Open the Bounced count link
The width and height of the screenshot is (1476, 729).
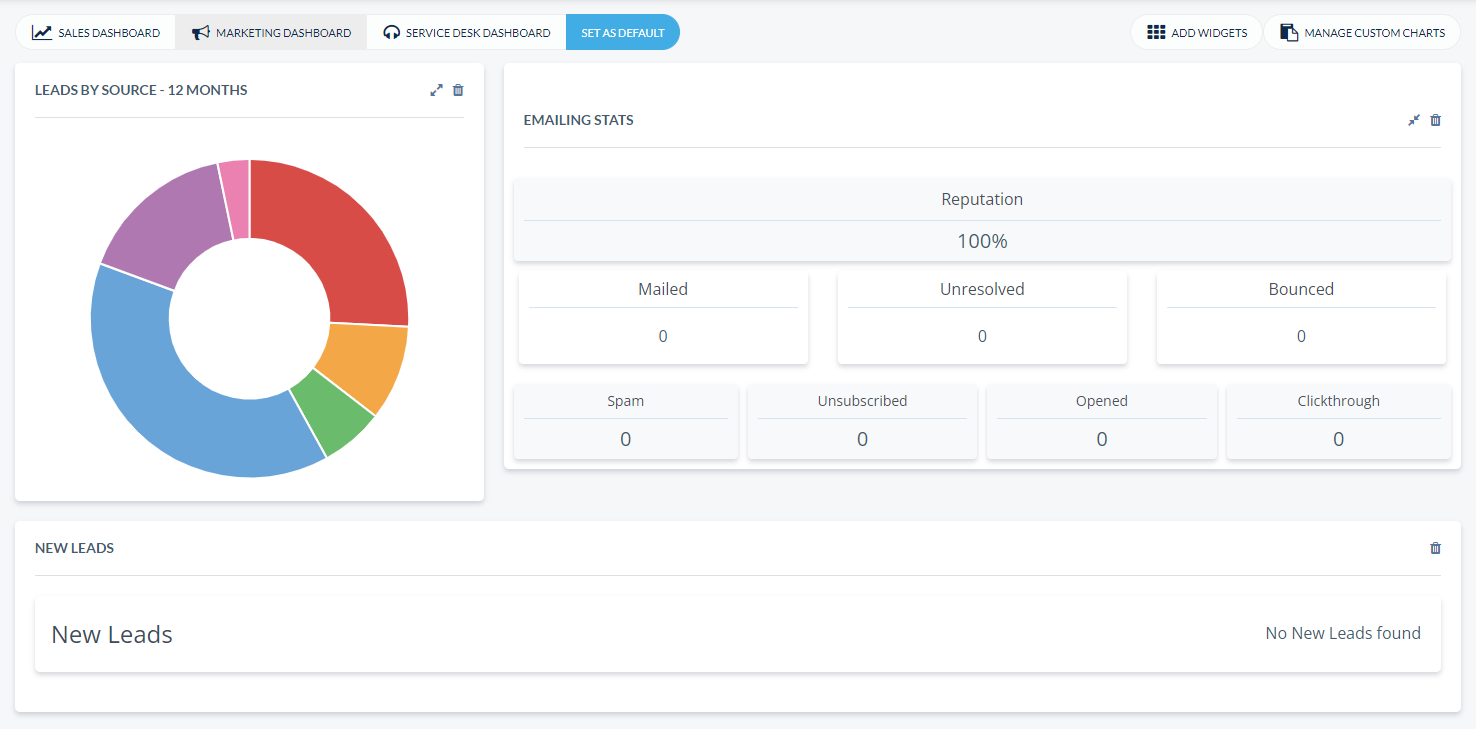point(1301,337)
